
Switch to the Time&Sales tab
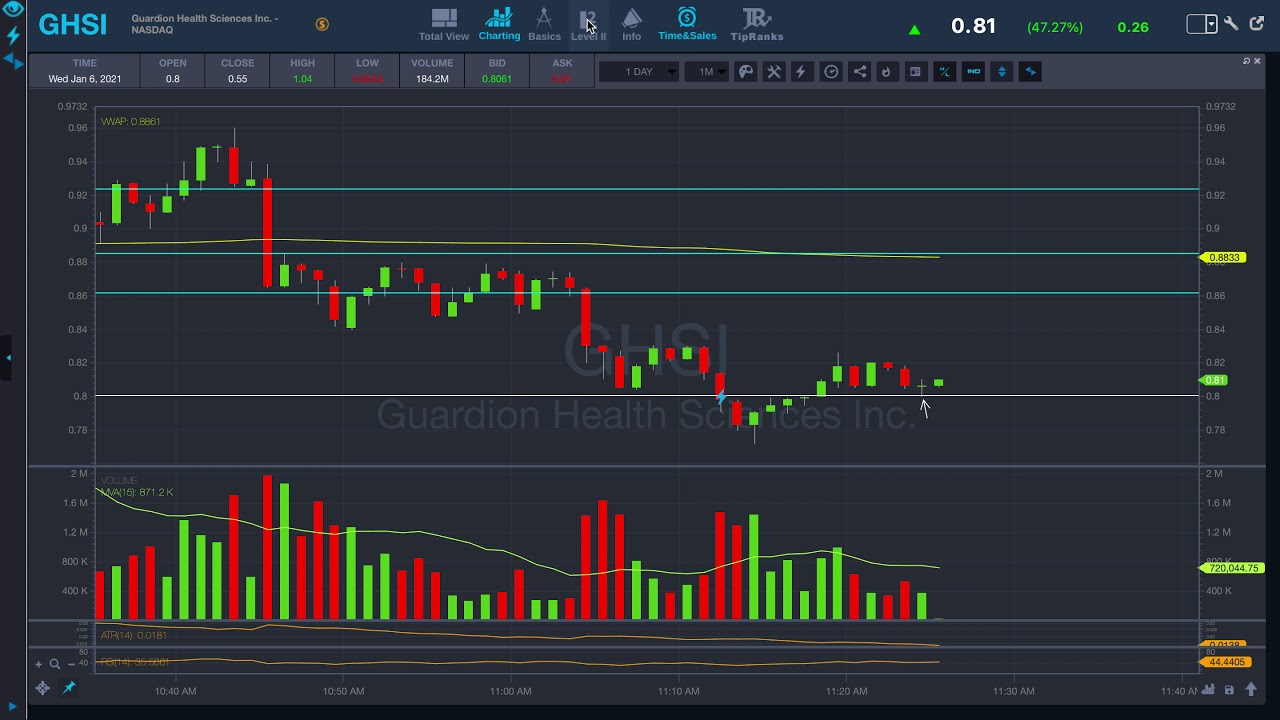point(687,25)
